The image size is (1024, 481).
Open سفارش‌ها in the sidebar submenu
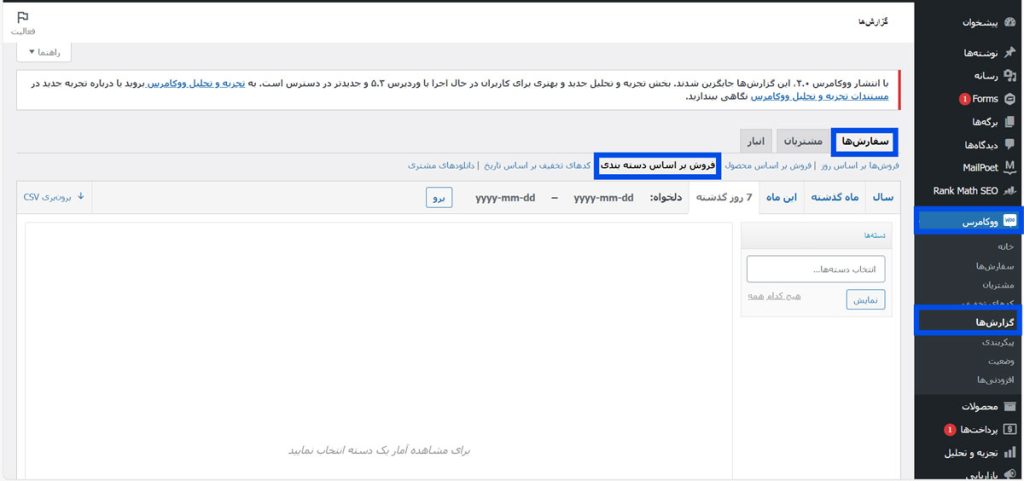[x=995, y=266]
